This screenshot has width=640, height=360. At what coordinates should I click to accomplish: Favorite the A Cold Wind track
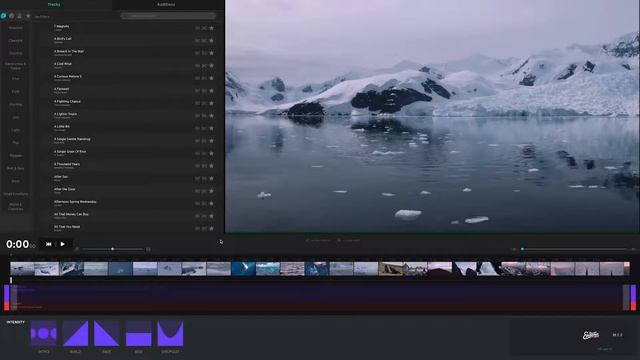211,65
